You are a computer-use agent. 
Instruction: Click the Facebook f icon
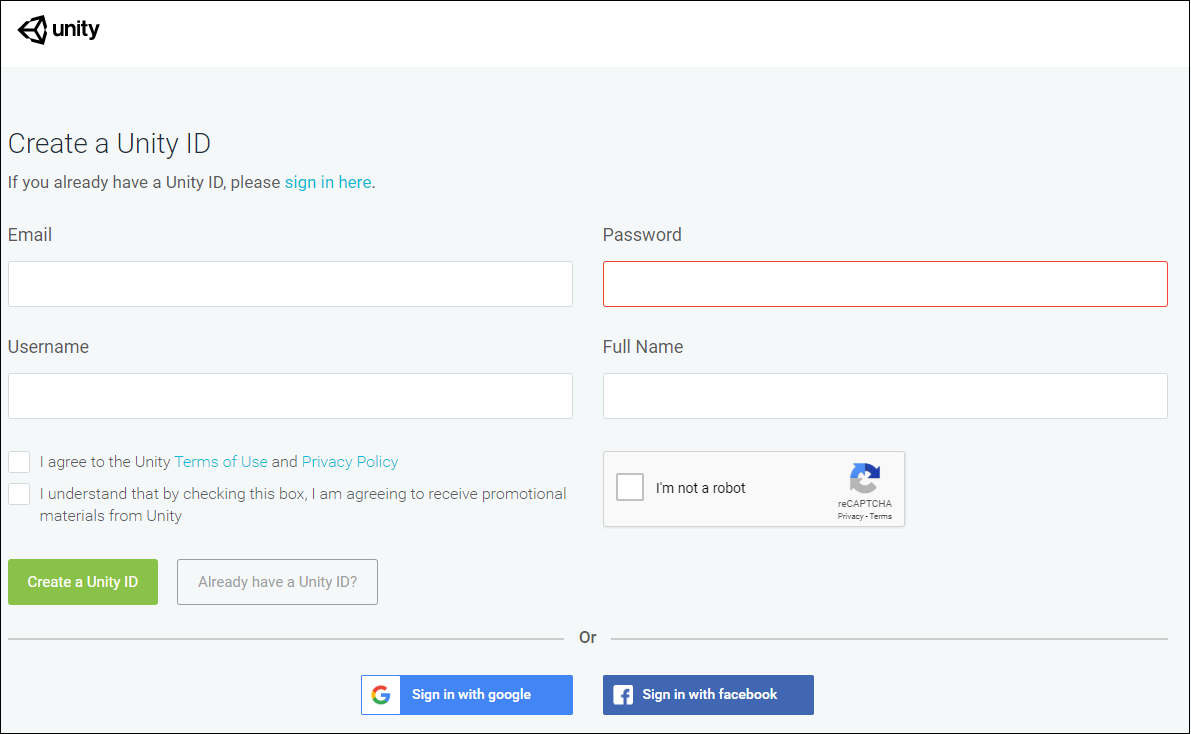[622, 695]
